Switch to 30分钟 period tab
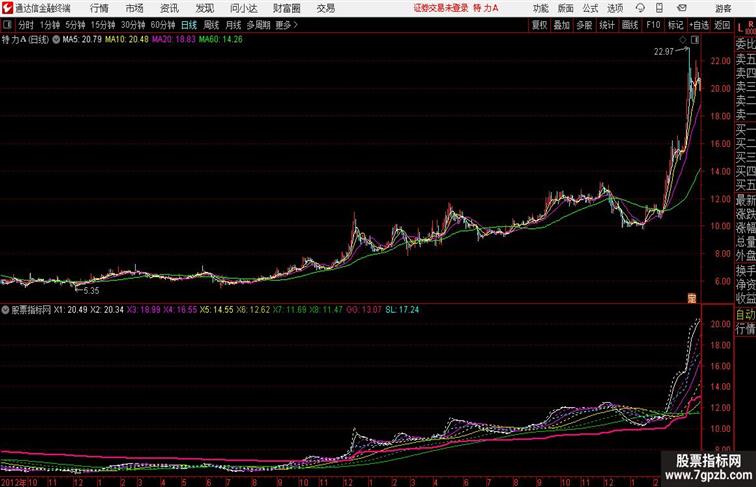 coord(133,25)
